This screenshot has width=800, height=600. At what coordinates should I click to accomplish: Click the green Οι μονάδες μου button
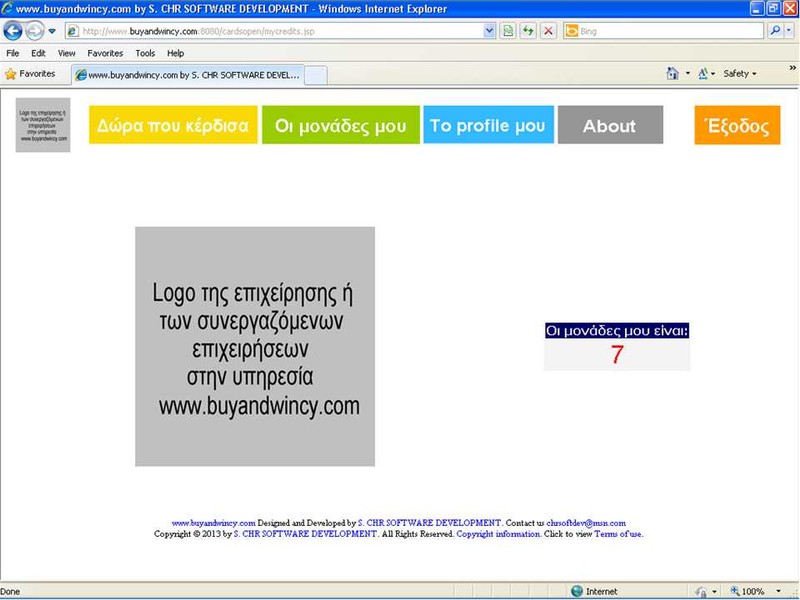pyautogui.click(x=341, y=125)
